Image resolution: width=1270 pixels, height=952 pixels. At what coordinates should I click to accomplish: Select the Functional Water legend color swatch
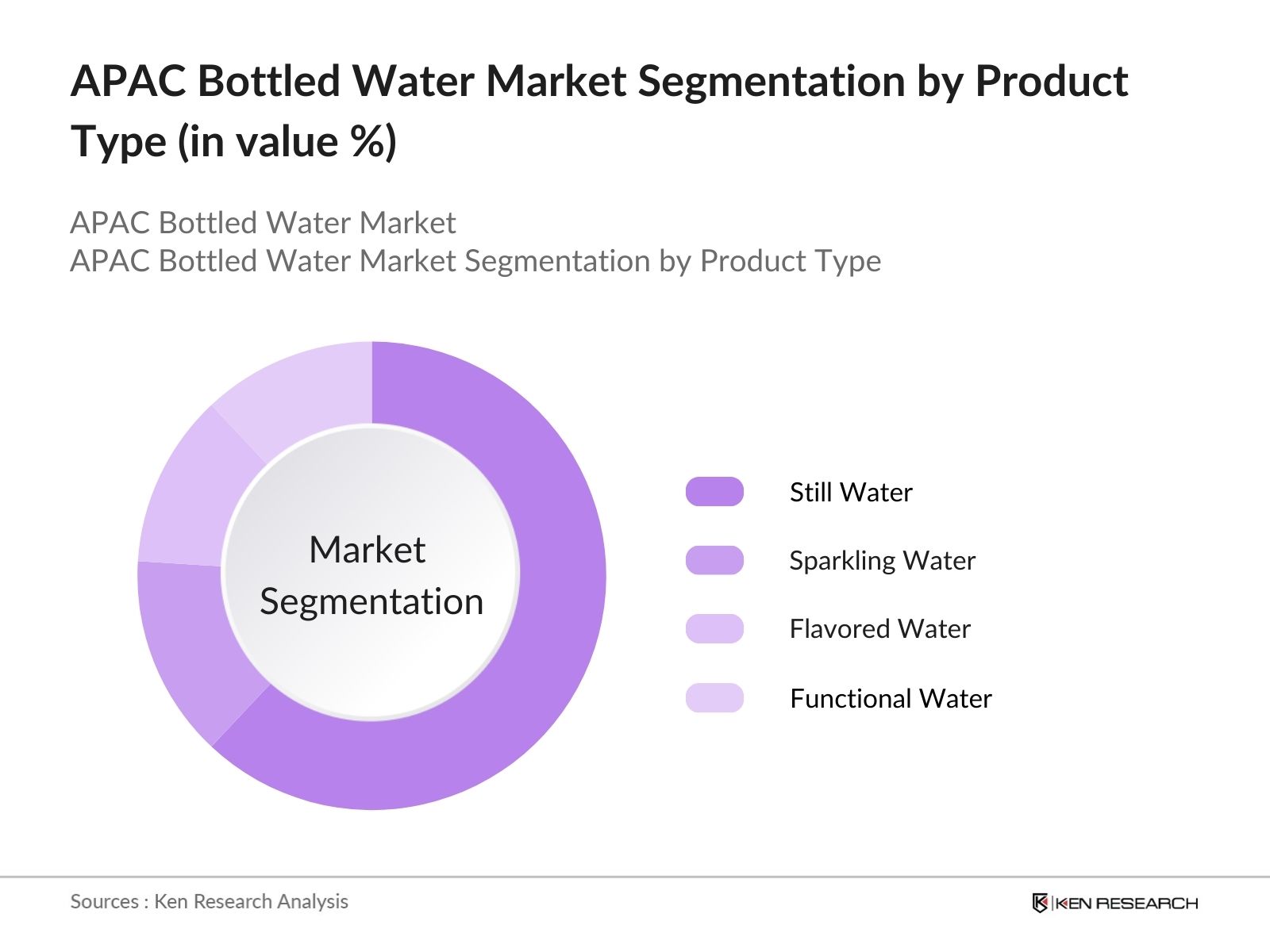click(714, 698)
